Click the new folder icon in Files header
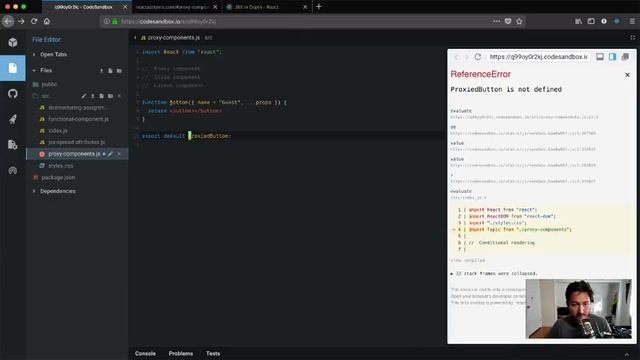640x360 pixels. tap(119, 71)
